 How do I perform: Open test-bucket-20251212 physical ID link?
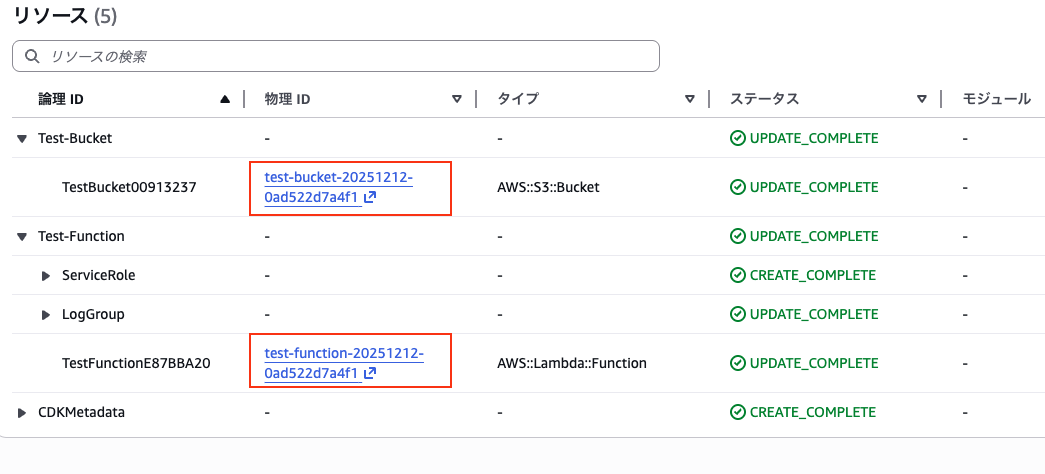click(x=338, y=177)
